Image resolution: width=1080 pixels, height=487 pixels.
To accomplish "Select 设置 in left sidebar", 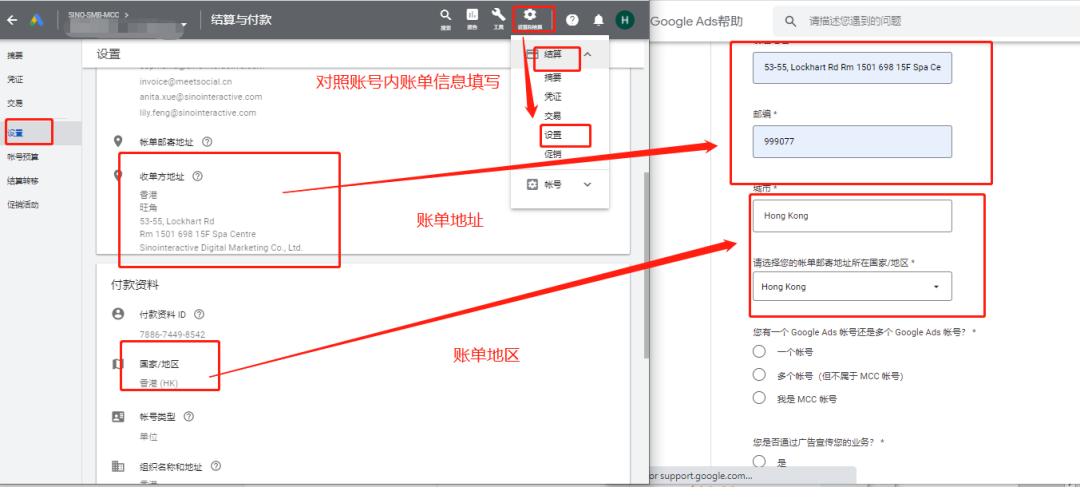I will (14, 133).
